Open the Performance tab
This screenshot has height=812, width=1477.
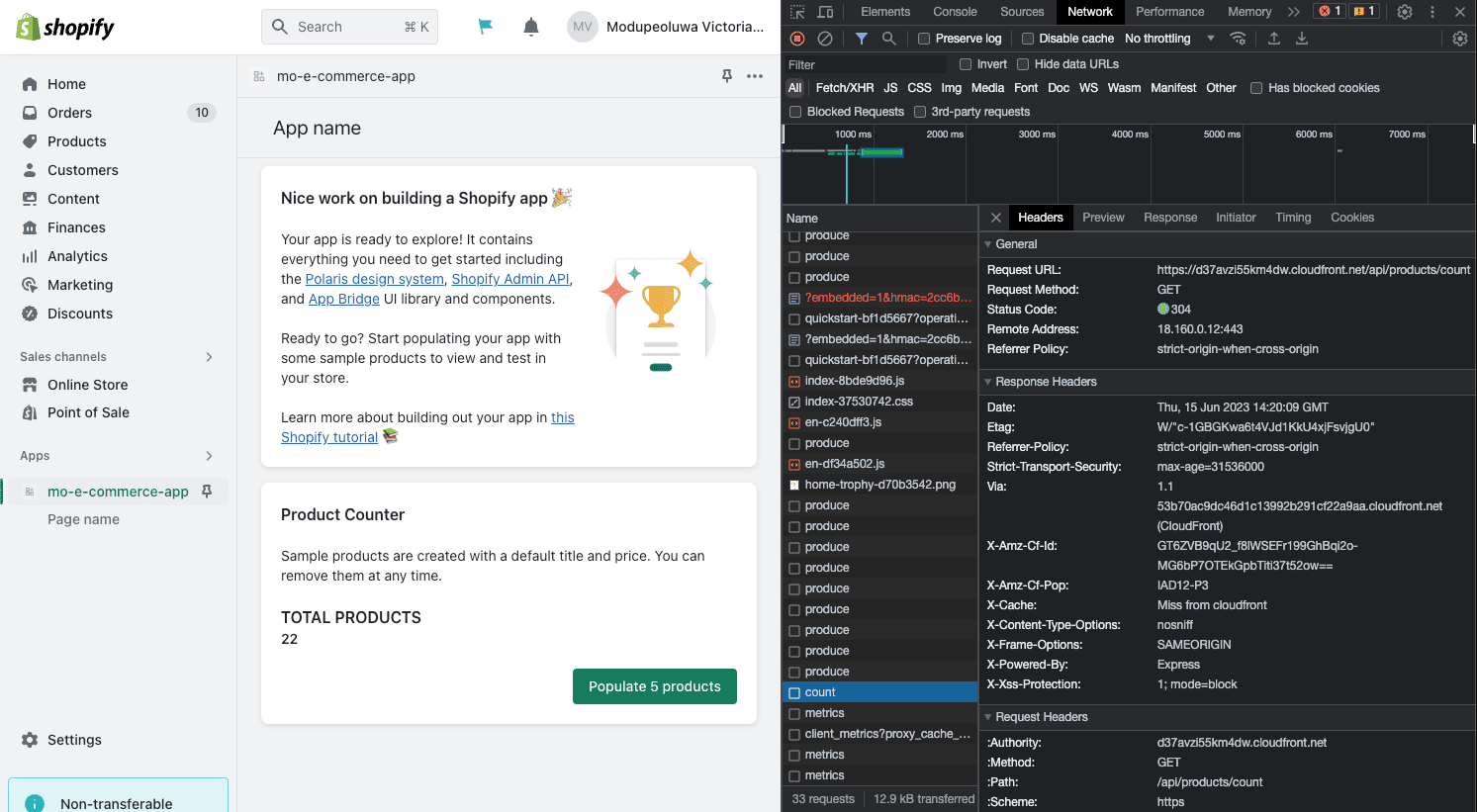[x=1169, y=12]
